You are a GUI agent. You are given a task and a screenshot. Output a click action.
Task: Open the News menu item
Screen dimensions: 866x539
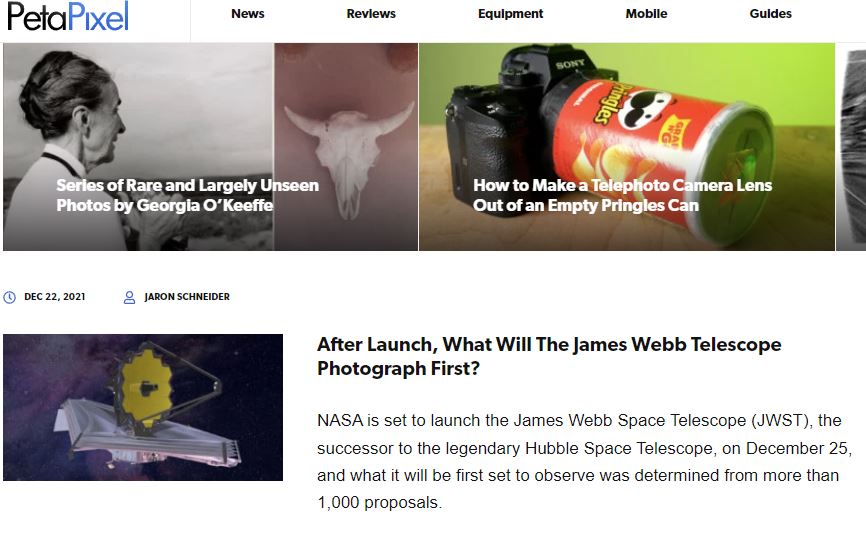(247, 14)
